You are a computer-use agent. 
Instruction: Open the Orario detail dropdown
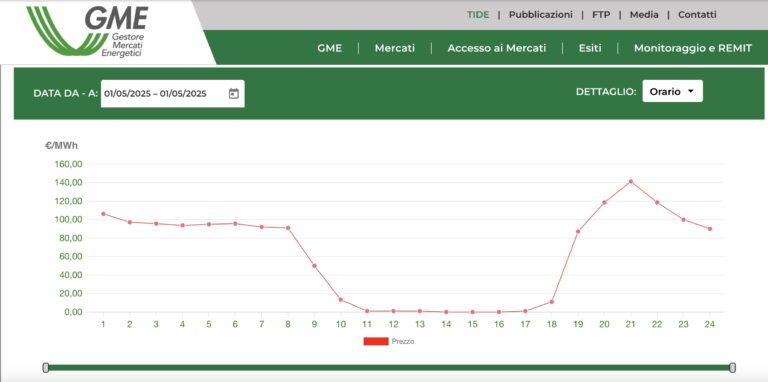(672, 91)
